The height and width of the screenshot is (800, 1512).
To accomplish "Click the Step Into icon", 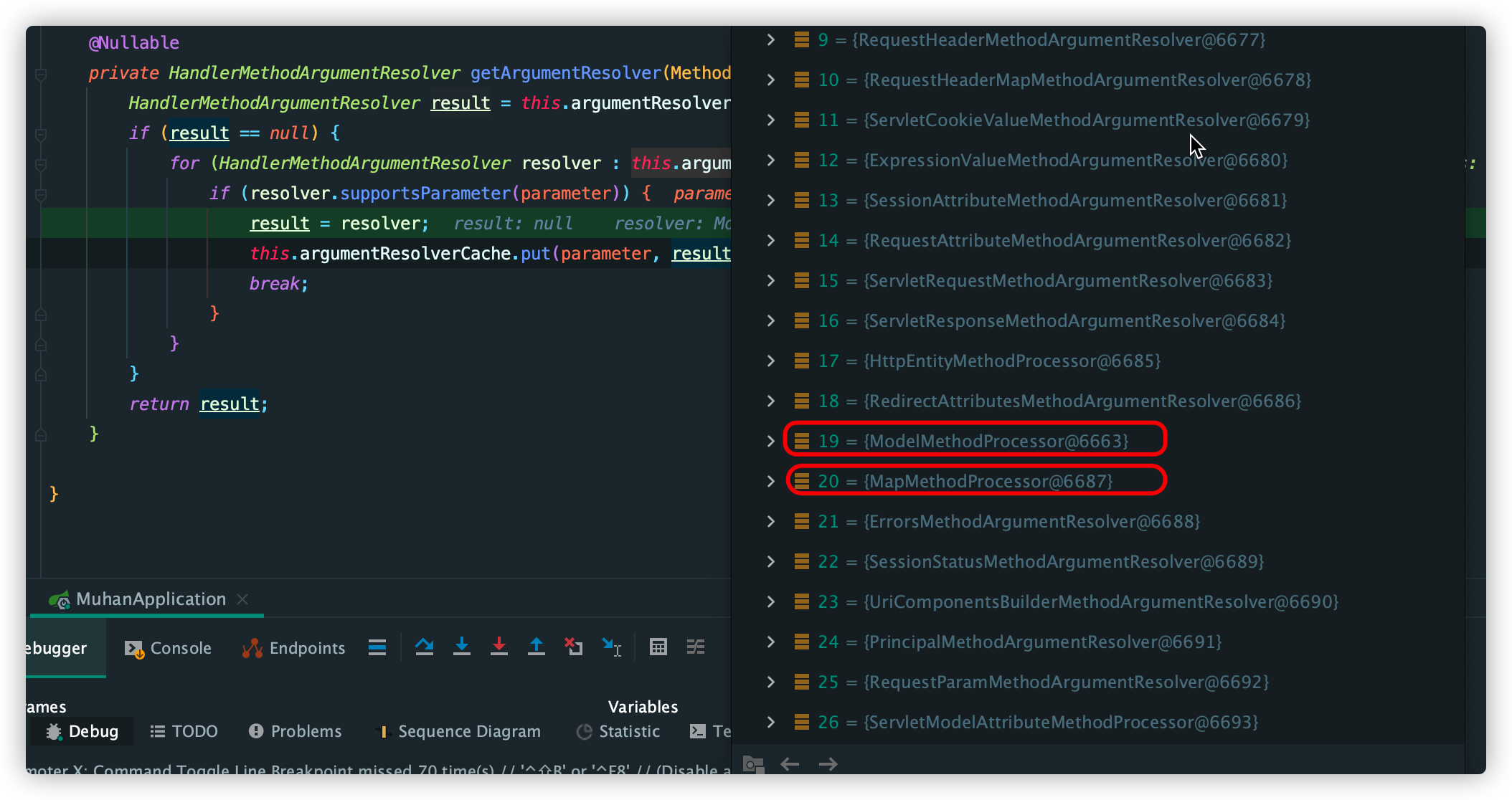I will [462, 647].
